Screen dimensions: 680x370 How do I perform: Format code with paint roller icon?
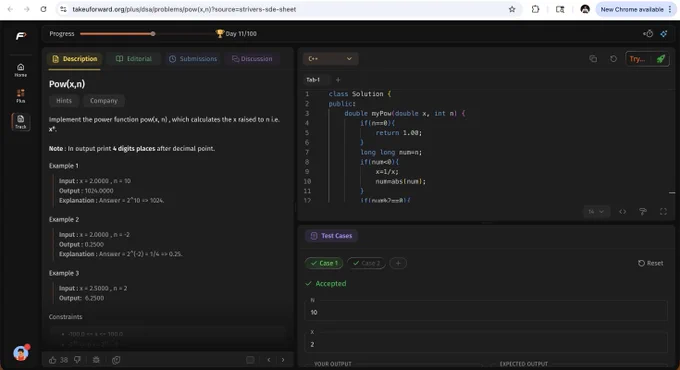click(643, 212)
